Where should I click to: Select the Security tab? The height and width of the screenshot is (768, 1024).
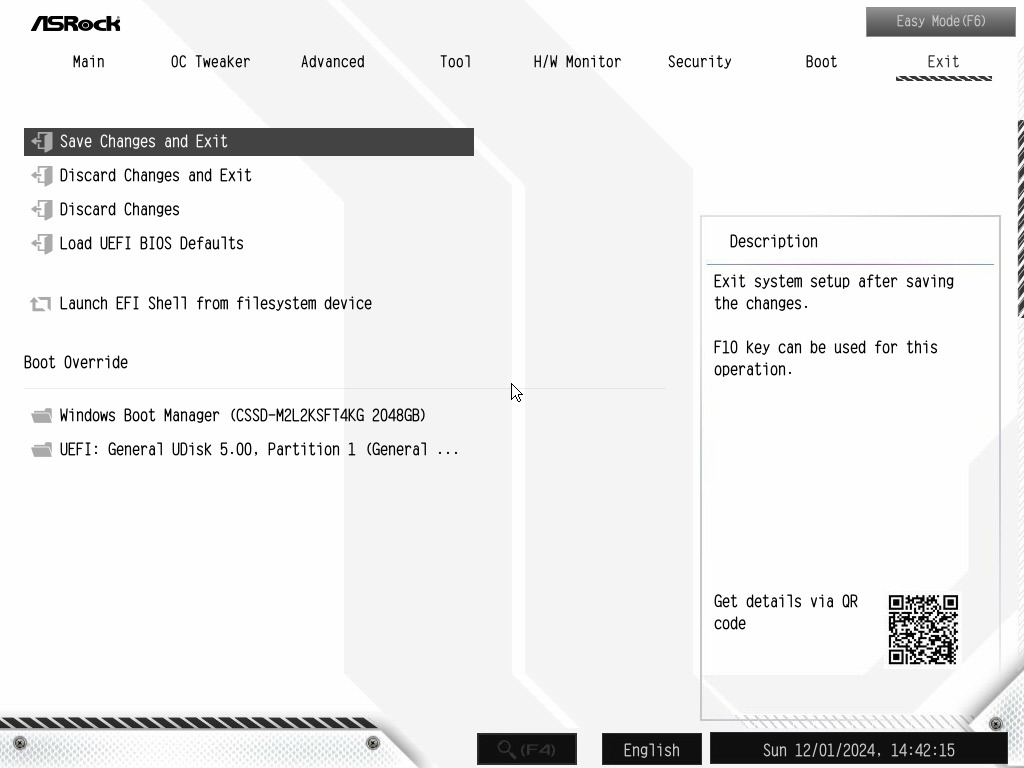pyautogui.click(x=699, y=62)
